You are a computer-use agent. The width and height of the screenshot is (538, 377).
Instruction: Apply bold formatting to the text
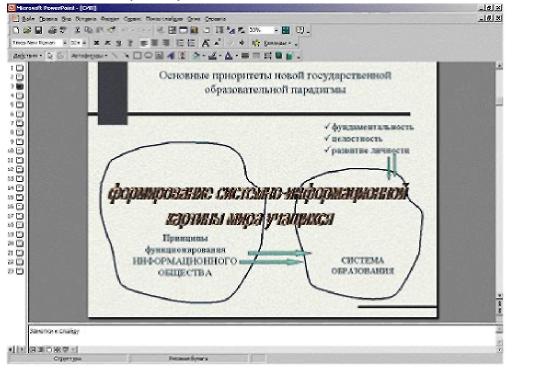point(97,43)
